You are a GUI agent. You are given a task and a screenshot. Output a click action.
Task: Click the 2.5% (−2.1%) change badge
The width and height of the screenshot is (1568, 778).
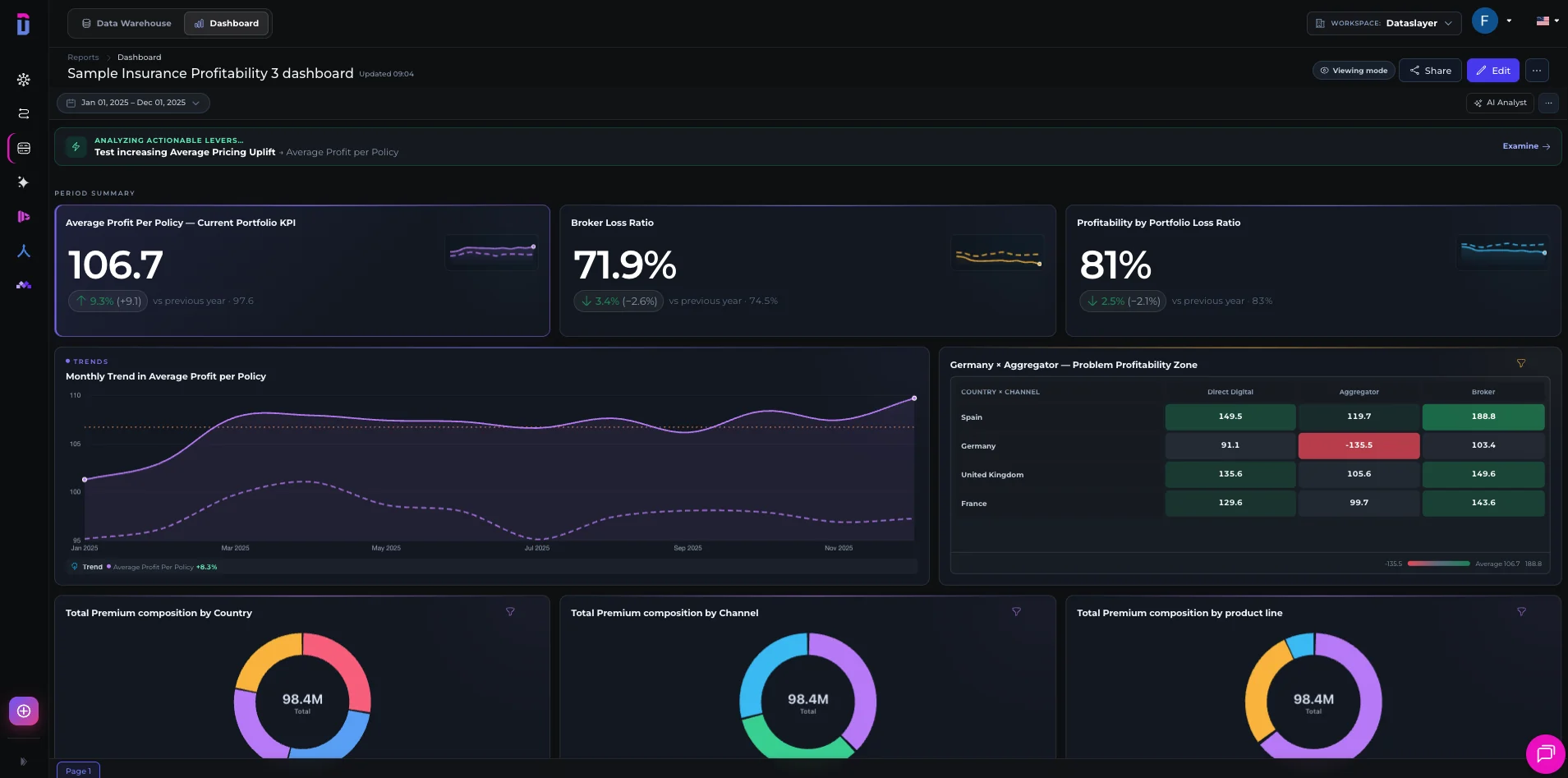click(x=1123, y=302)
